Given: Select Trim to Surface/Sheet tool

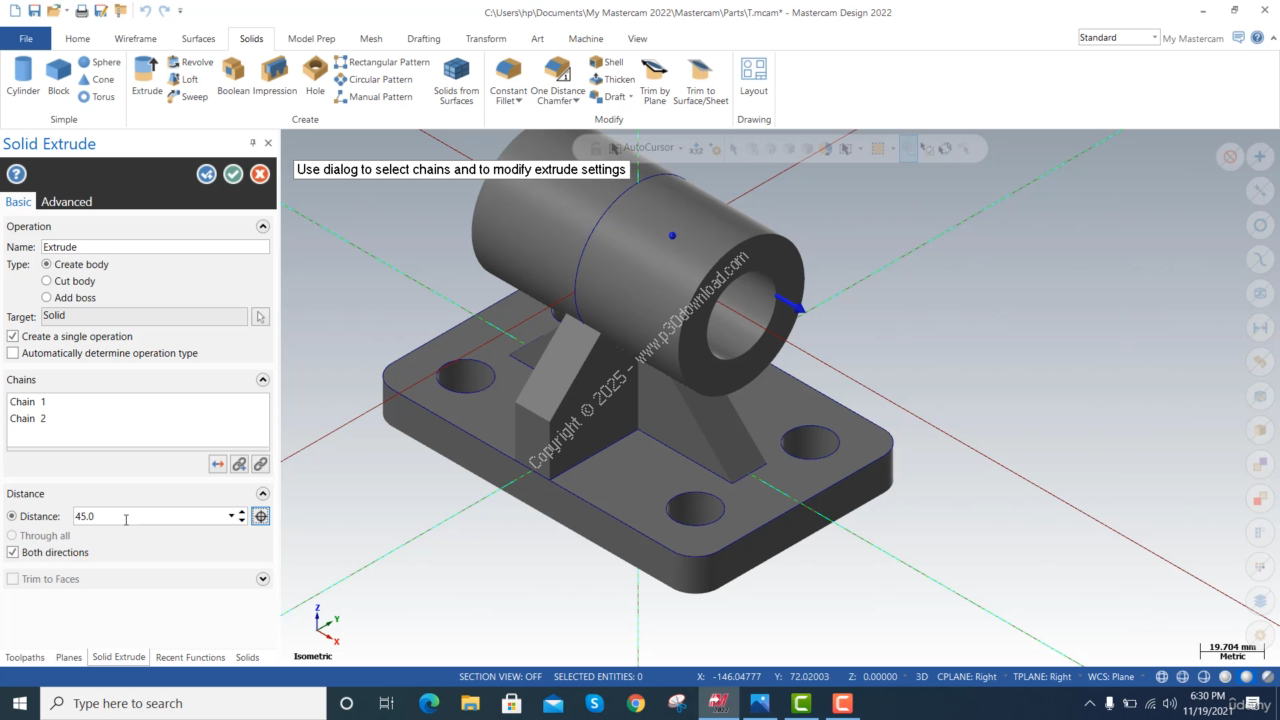Looking at the screenshot, I should [x=701, y=80].
